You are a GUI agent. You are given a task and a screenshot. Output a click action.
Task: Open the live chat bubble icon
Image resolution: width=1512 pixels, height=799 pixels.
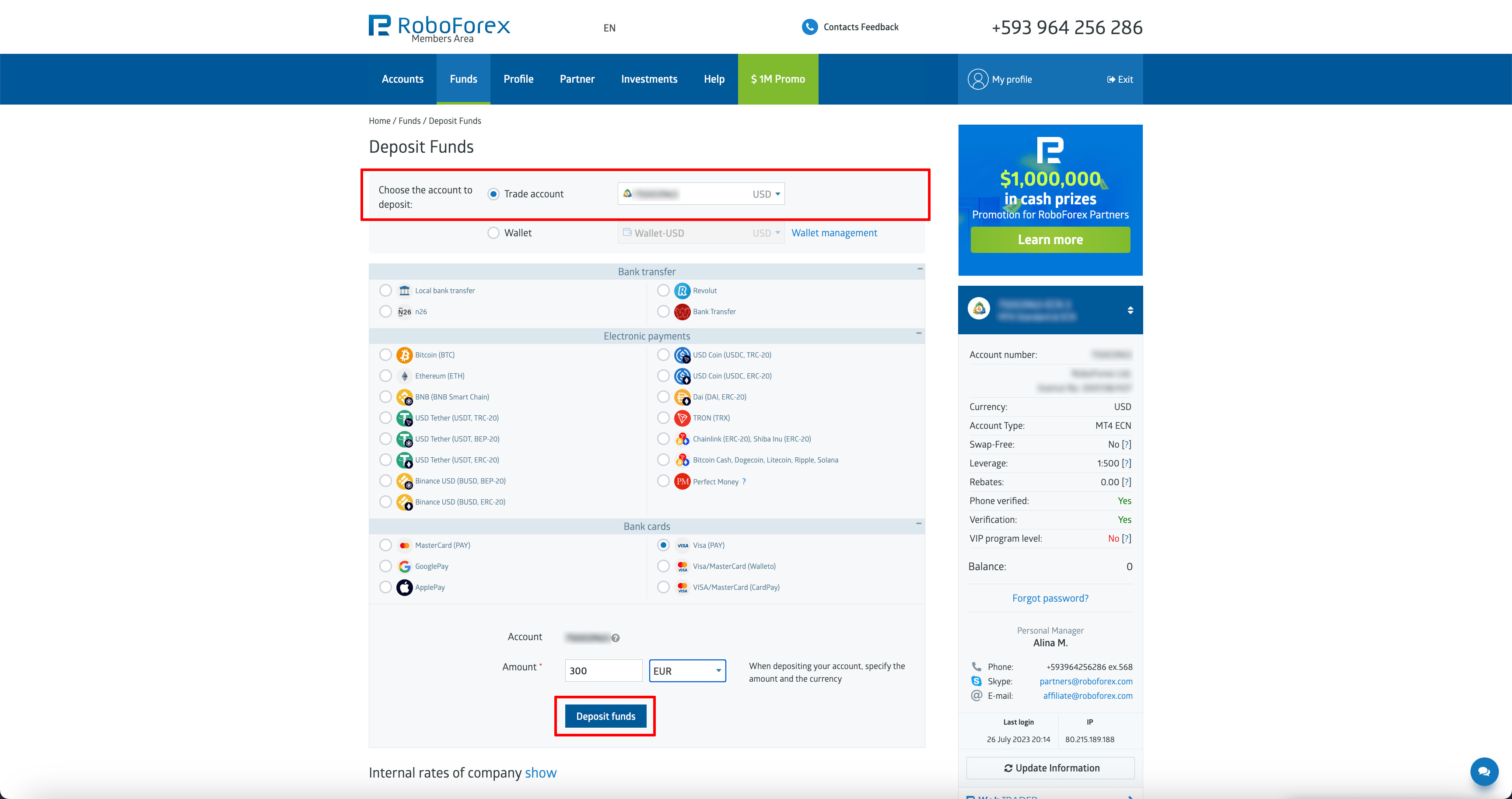(x=1484, y=771)
